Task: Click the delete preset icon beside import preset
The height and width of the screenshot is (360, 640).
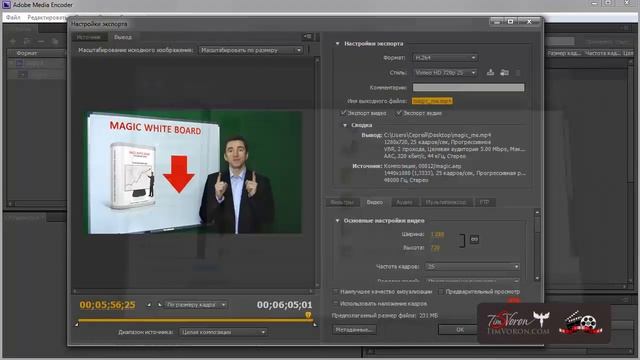Action: click(518, 73)
